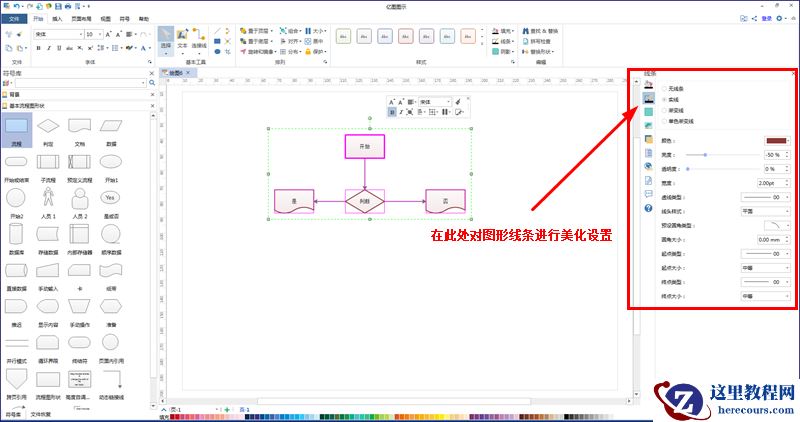
Task: Click the 圆角大小 (Rounding size) input field
Action: coord(773,239)
